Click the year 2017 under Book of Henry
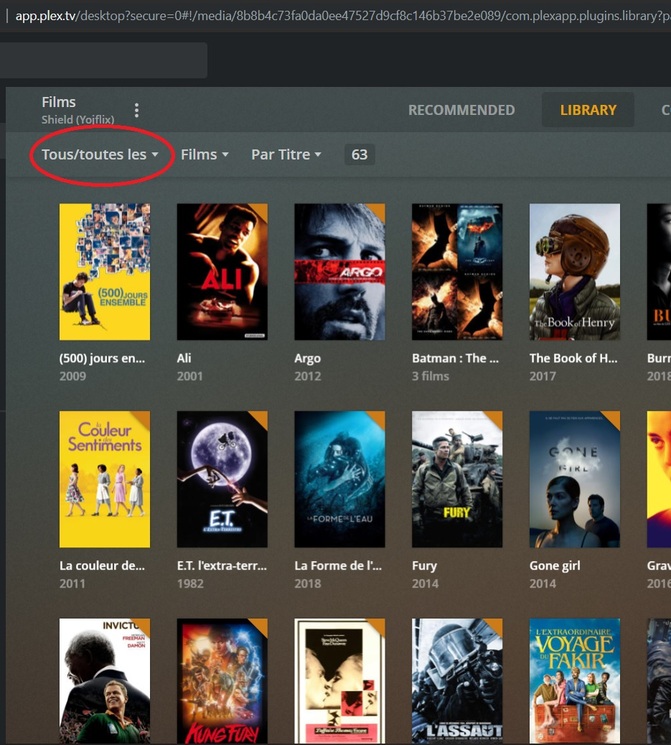 tap(543, 376)
